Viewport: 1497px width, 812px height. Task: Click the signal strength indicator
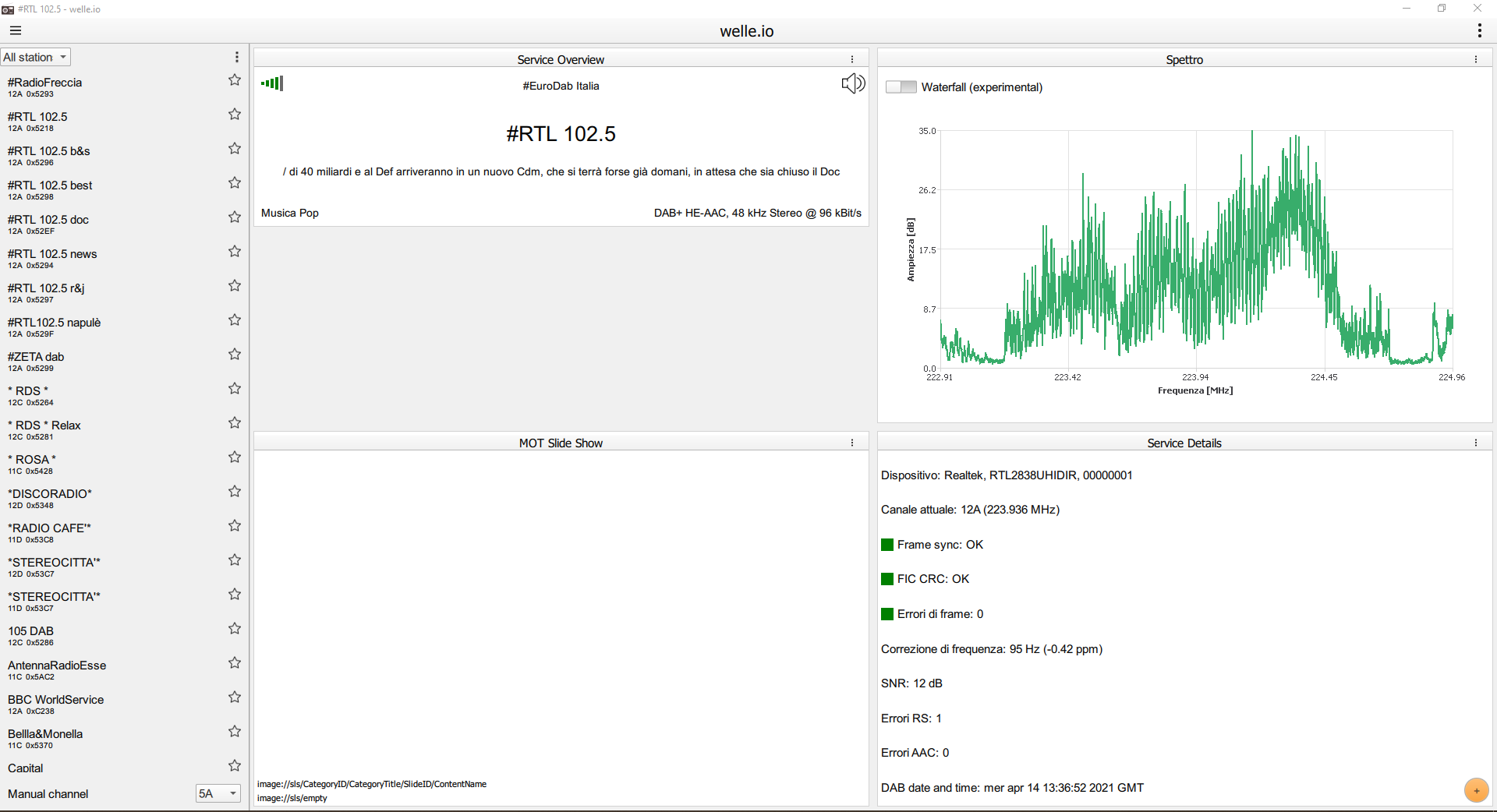(272, 83)
